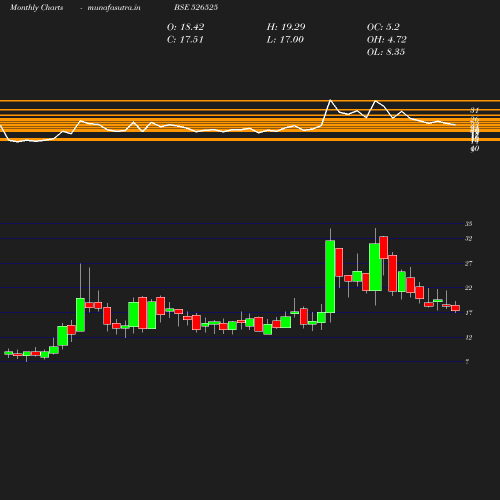Select the high value 'H: 19.29'
The width and height of the screenshot is (500, 500).
pos(286,27)
